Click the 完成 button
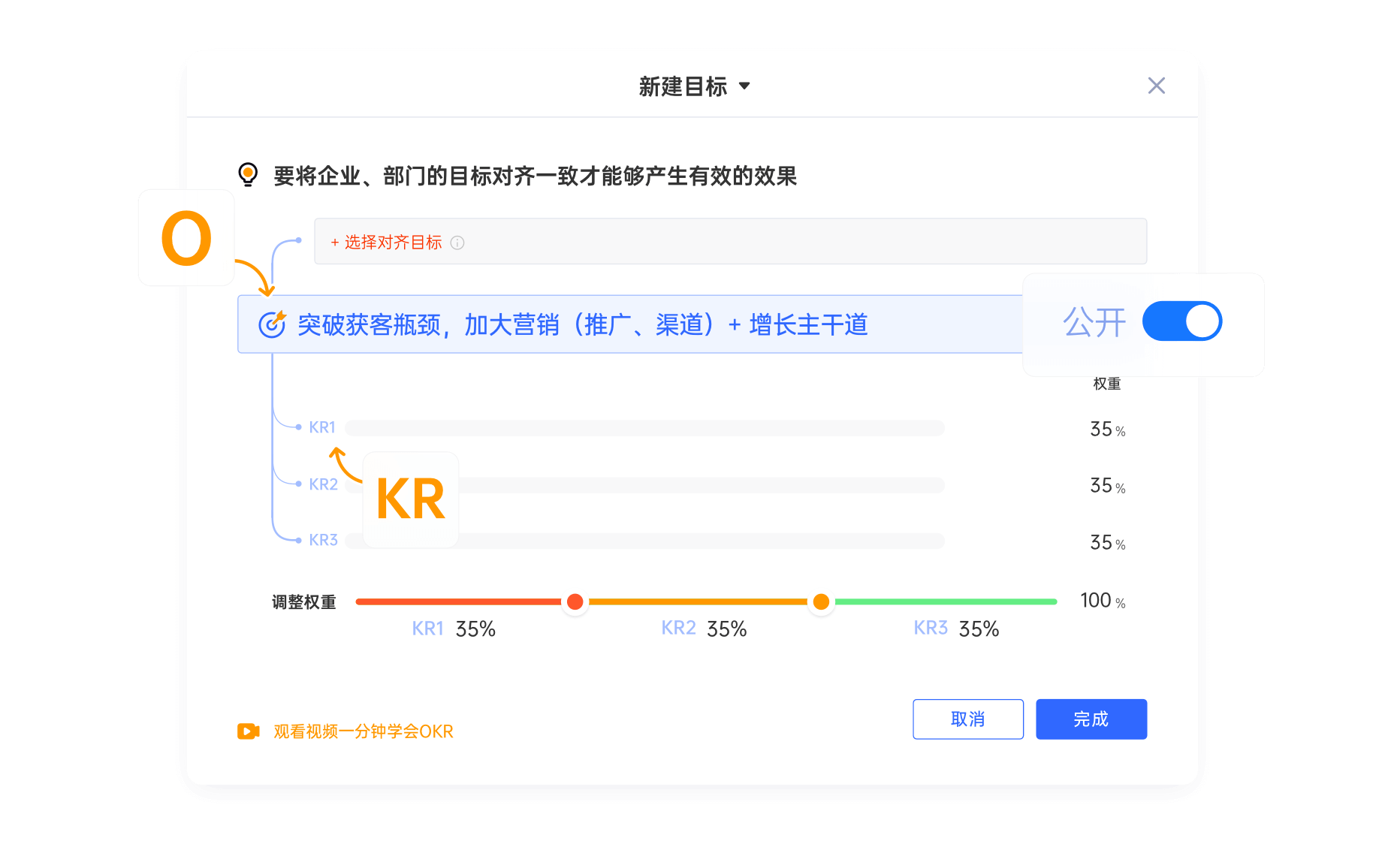Image resolution: width=1400 pixels, height=841 pixels. pyautogui.click(x=1091, y=719)
